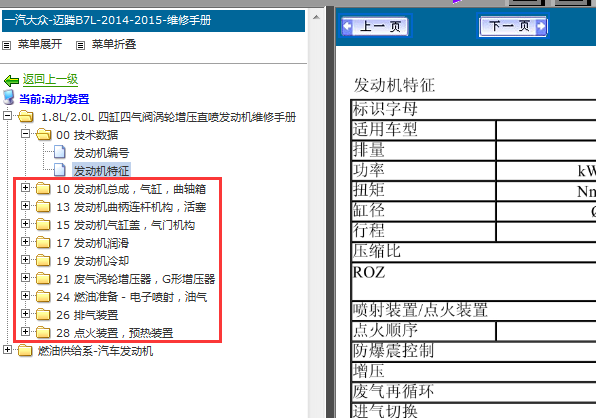Select 00 技术数据 label

pos(87,135)
